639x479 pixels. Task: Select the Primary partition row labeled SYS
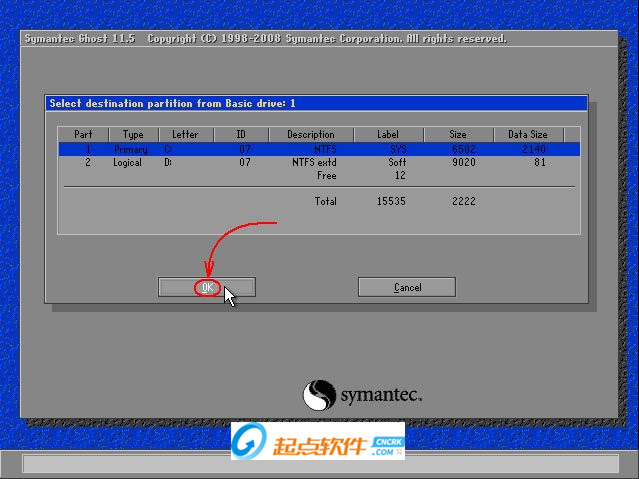(319, 149)
